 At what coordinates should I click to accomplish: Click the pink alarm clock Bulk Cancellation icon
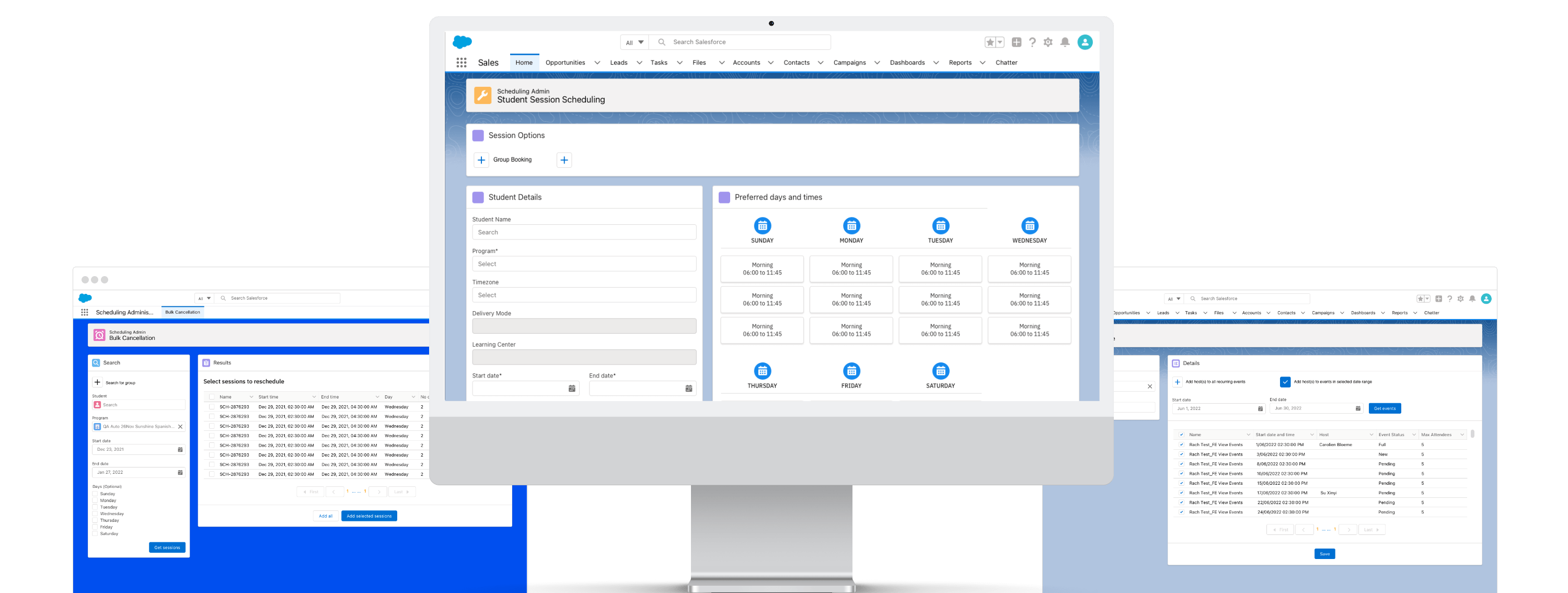99,336
